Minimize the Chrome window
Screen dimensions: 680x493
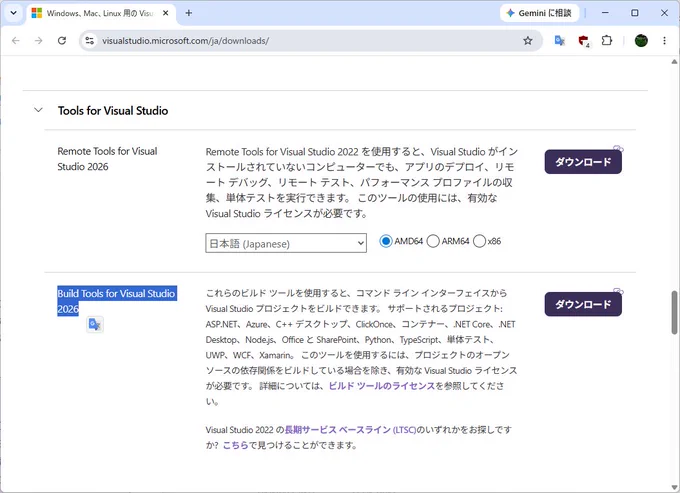pos(605,13)
